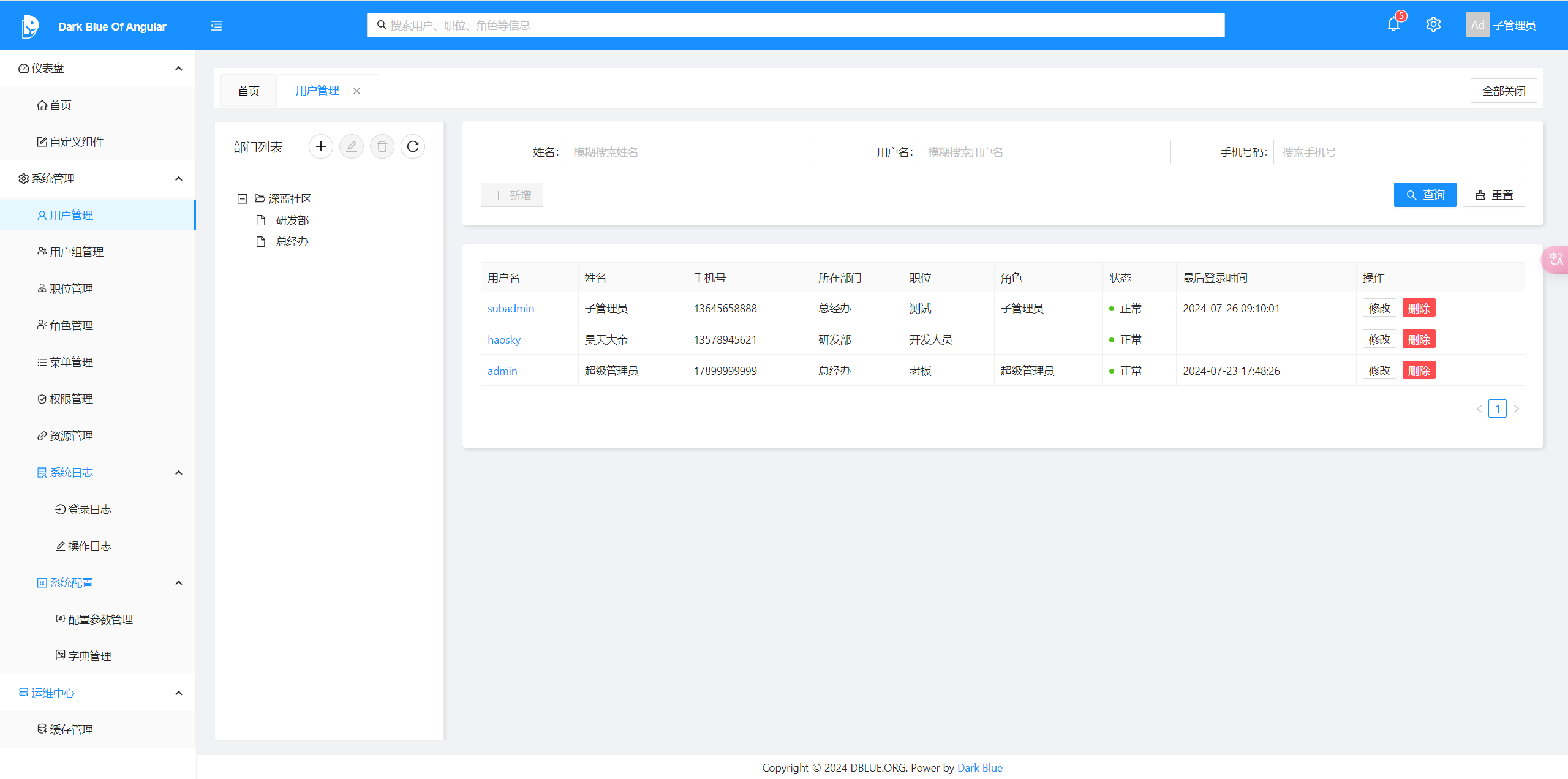Collapse the 仪表盘 menu group
This screenshot has width=1568, height=779.
point(179,68)
